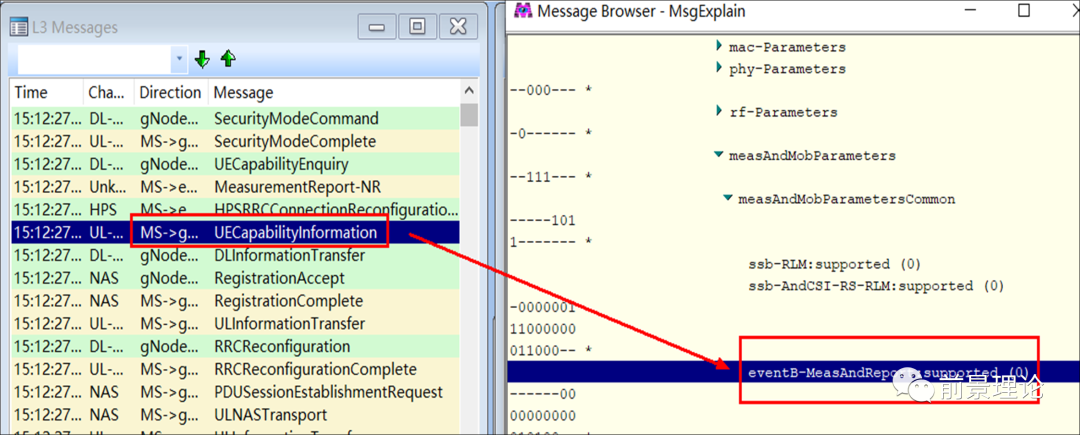
Task: Select PDUSessionEstablishmentRequest message row
Action: coord(328,392)
